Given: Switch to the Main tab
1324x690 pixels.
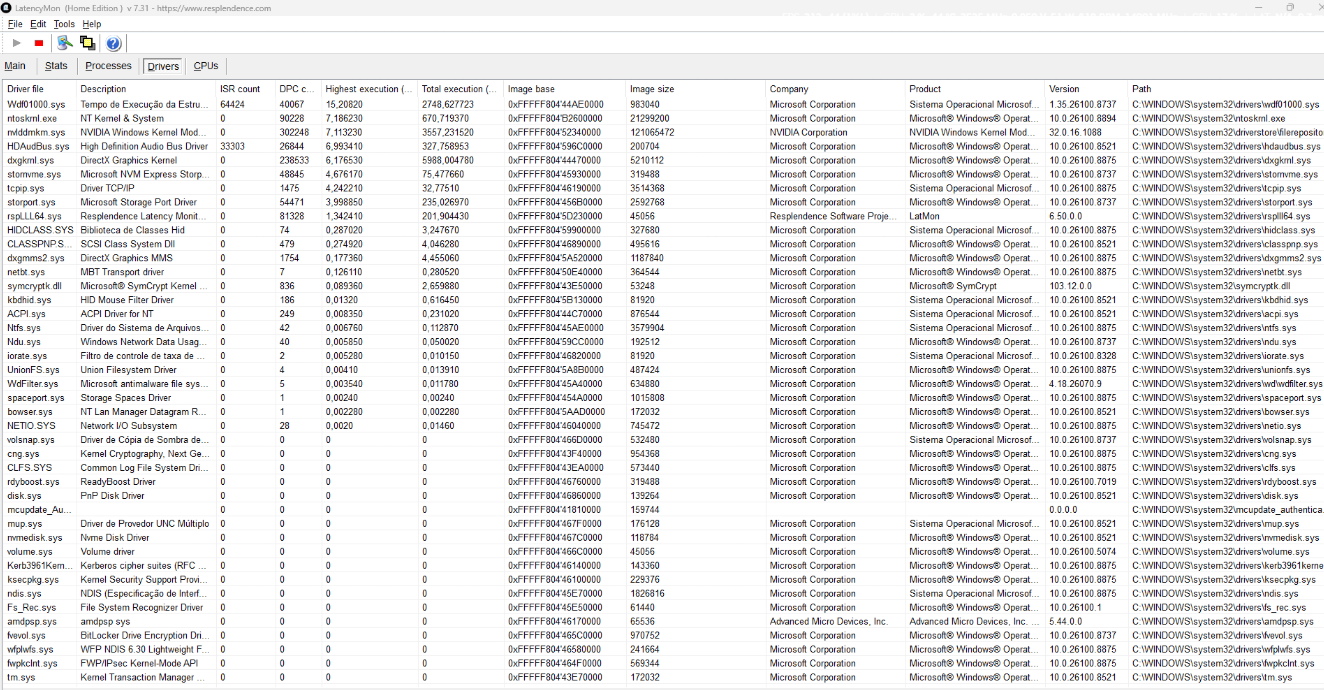Looking at the screenshot, I should click(x=15, y=66).
